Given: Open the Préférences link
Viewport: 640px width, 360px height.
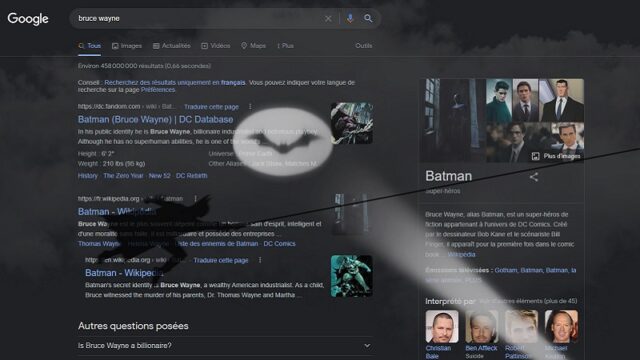Looking at the screenshot, I should 158,90.
